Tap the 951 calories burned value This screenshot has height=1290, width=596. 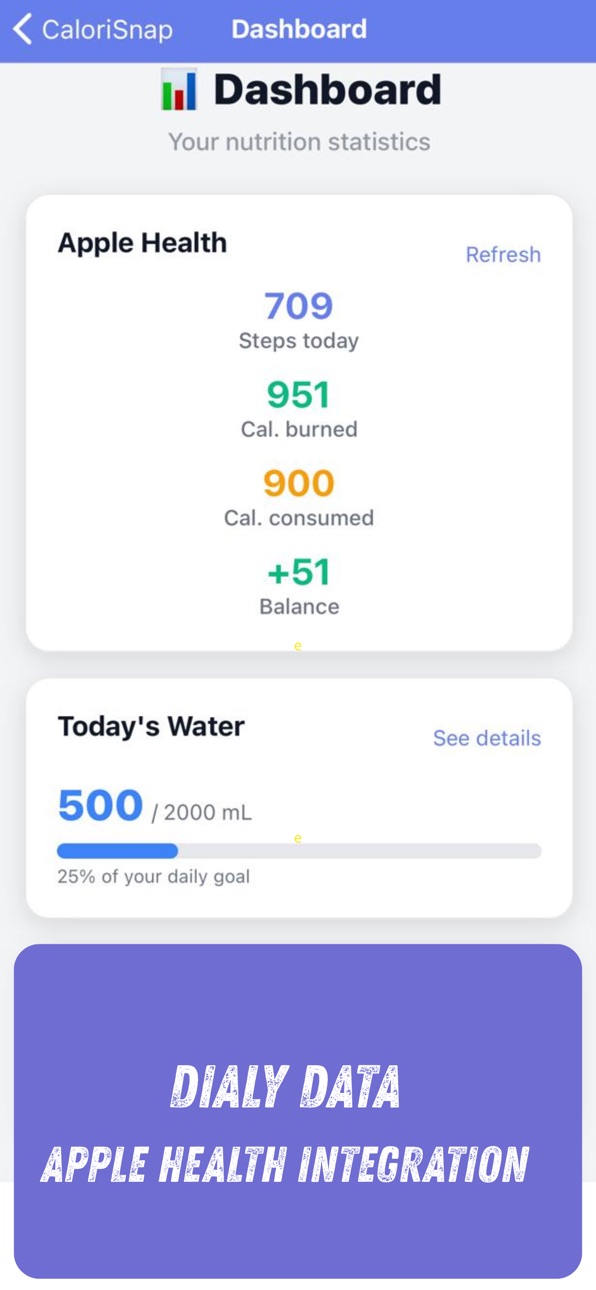pos(299,395)
